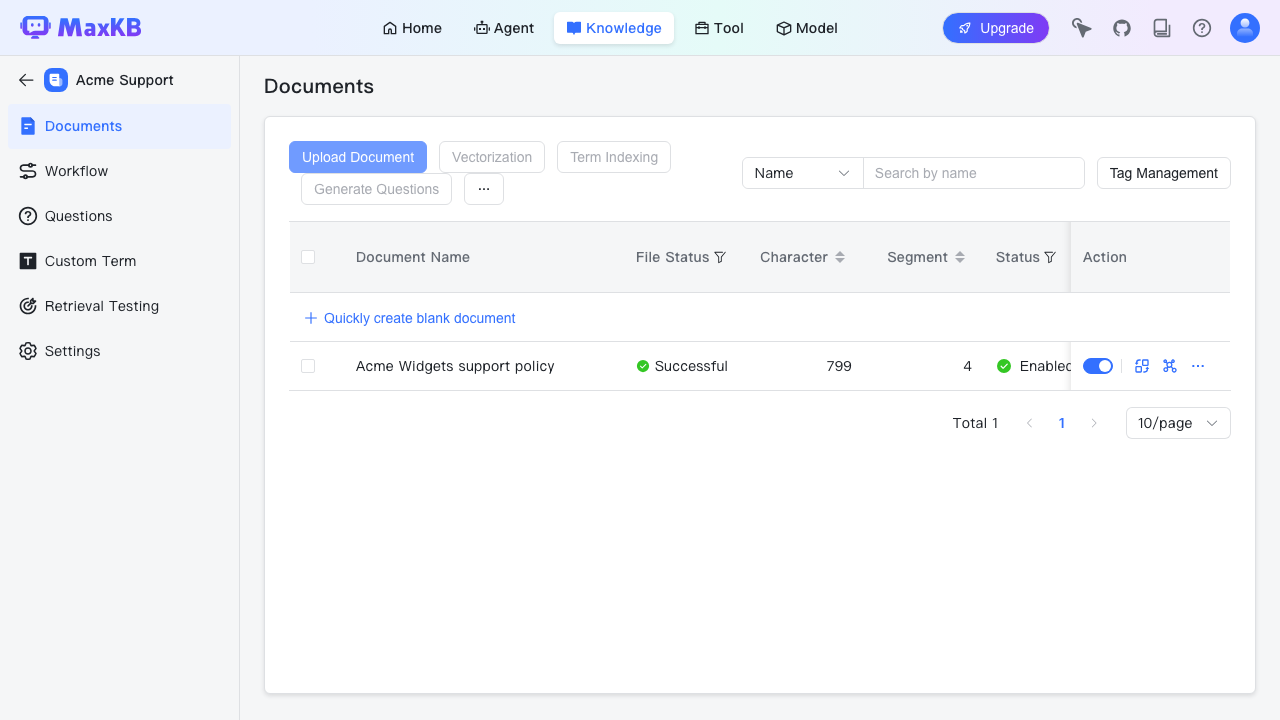The height and width of the screenshot is (720, 1280).
Task: Open the GitHub repository icon
Action: click(x=1122, y=28)
